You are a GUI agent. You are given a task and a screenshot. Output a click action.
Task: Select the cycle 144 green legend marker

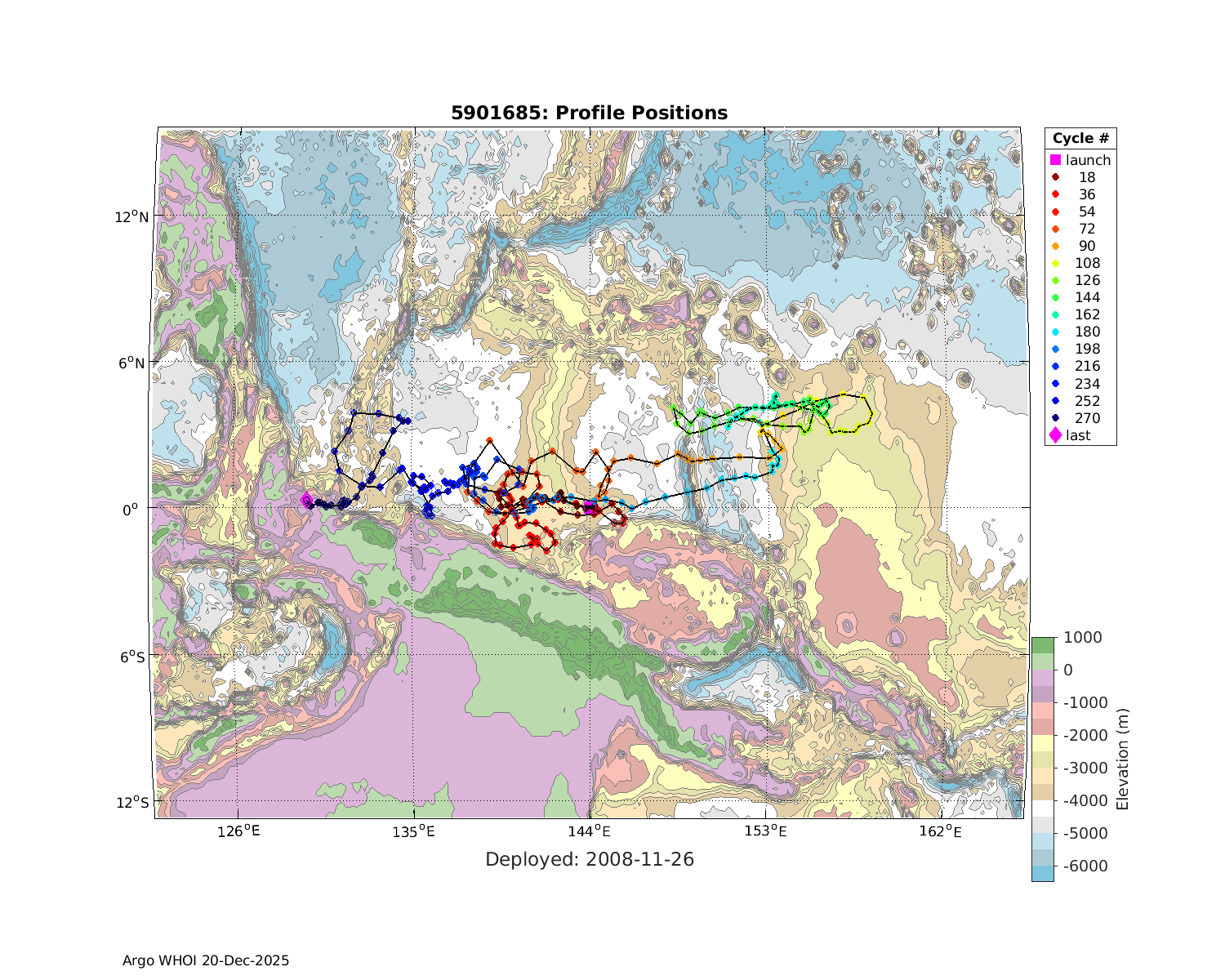click(1055, 297)
